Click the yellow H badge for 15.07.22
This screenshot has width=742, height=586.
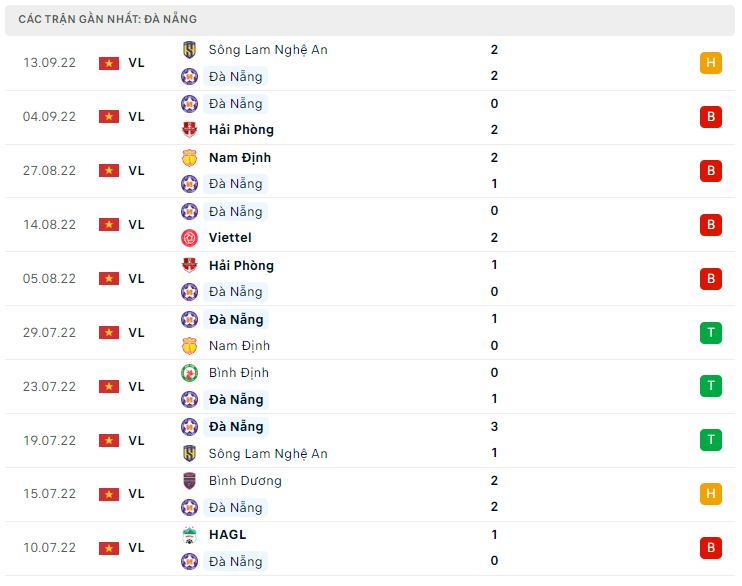pos(711,495)
